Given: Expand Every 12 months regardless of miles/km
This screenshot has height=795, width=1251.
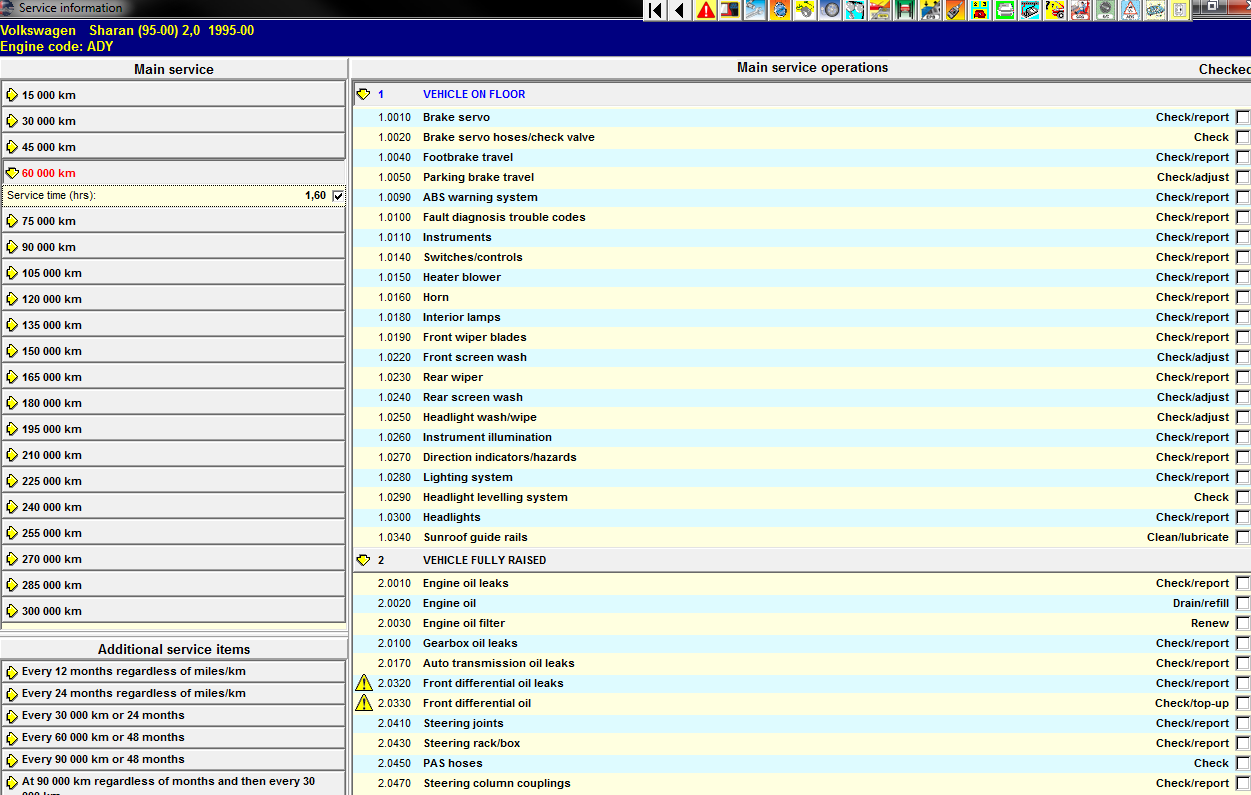Looking at the screenshot, I should [x=12, y=672].
